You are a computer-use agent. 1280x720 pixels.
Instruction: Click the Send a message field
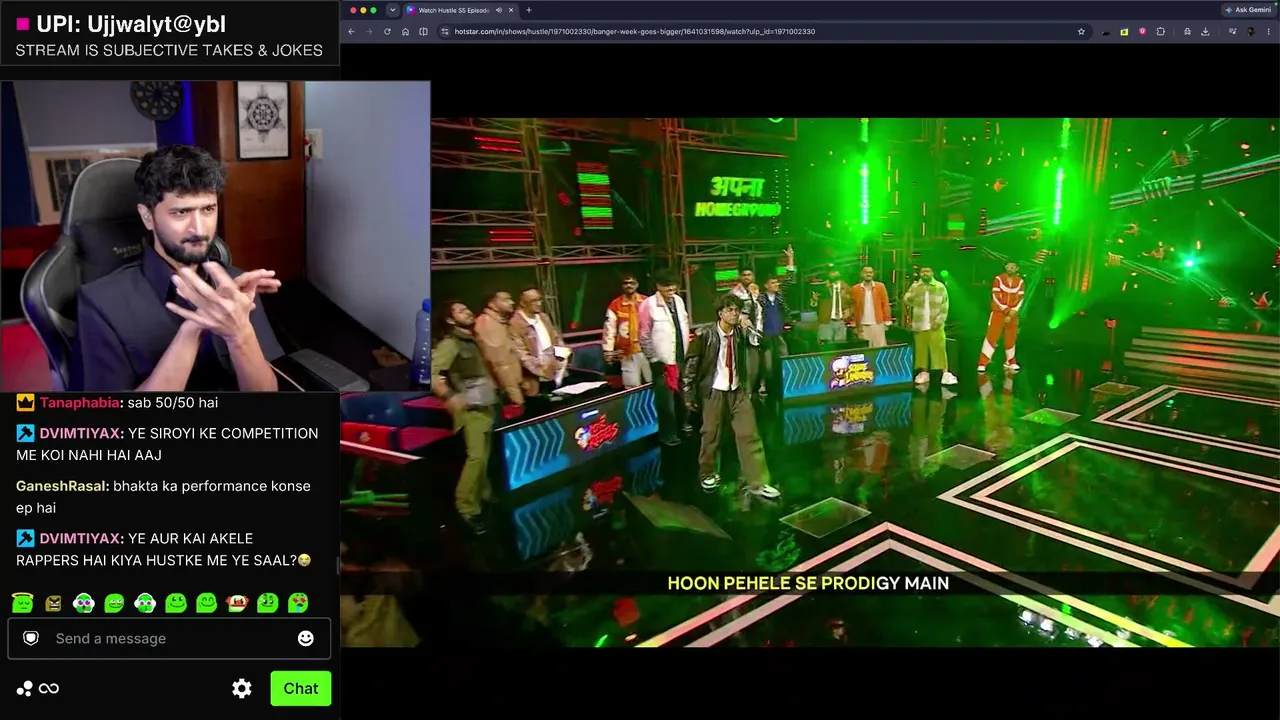click(169, 638)
